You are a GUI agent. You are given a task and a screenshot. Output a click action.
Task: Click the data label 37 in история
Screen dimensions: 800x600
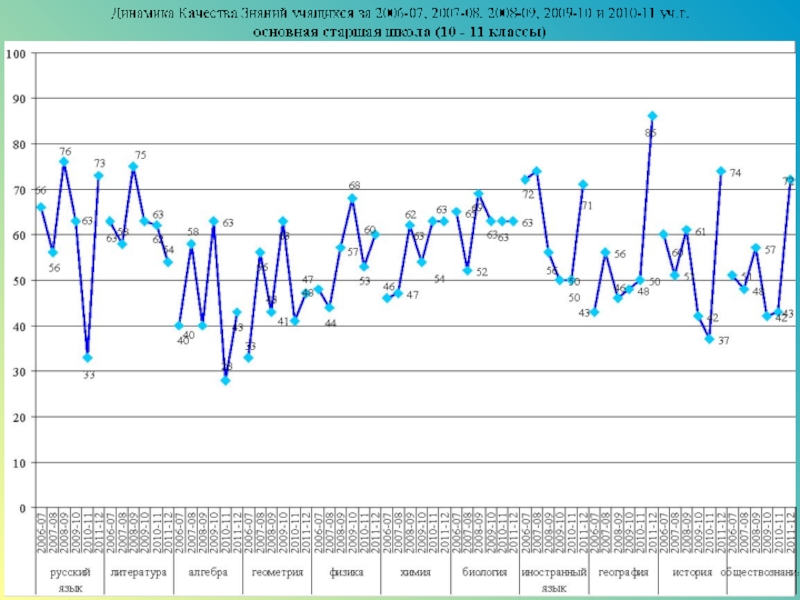[x=723, y=340]
